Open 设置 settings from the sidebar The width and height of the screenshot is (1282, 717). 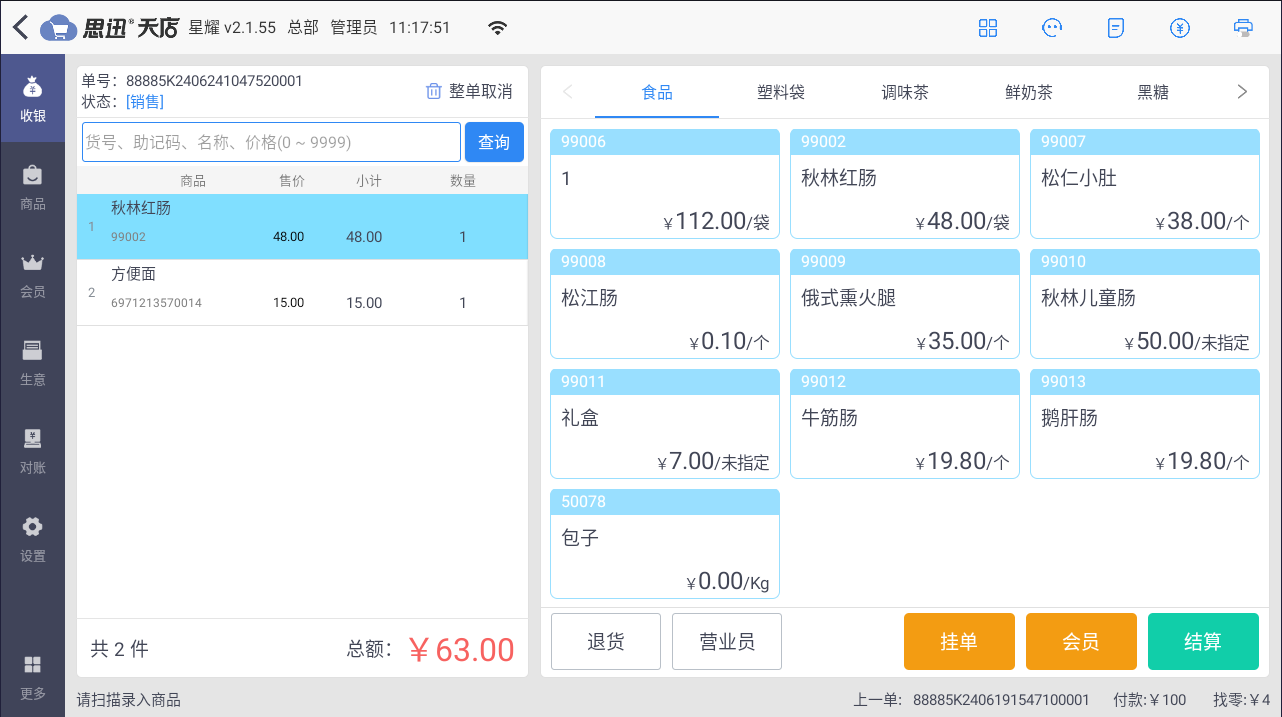(x=33, y=540)
